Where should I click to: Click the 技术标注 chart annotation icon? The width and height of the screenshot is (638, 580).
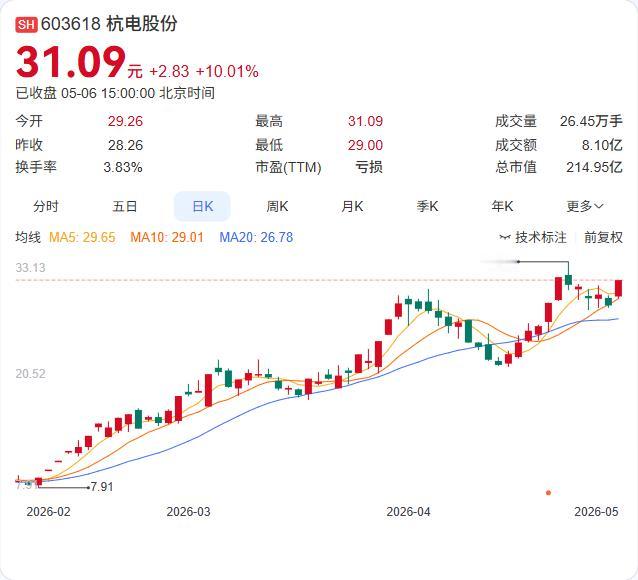505,237
